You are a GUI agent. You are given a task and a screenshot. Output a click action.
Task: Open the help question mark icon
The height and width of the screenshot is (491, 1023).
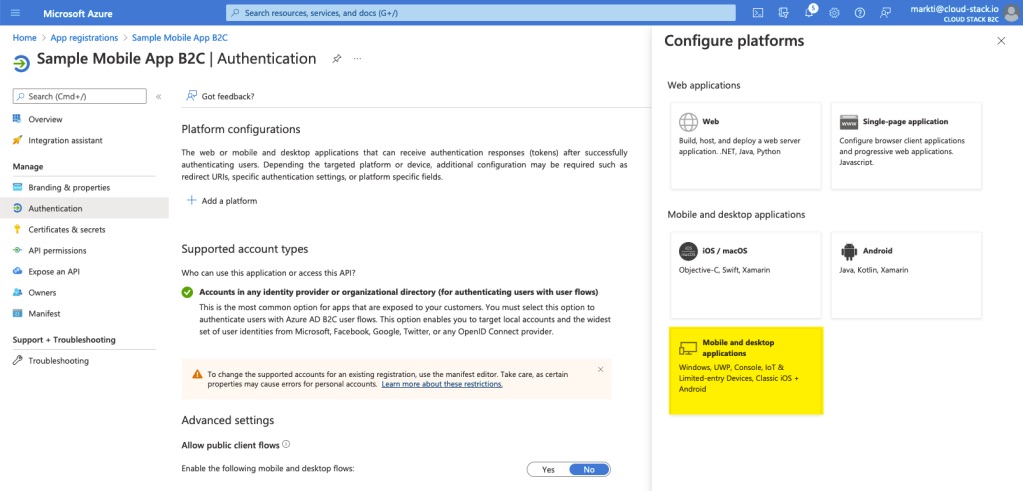[x=860, y=13]
